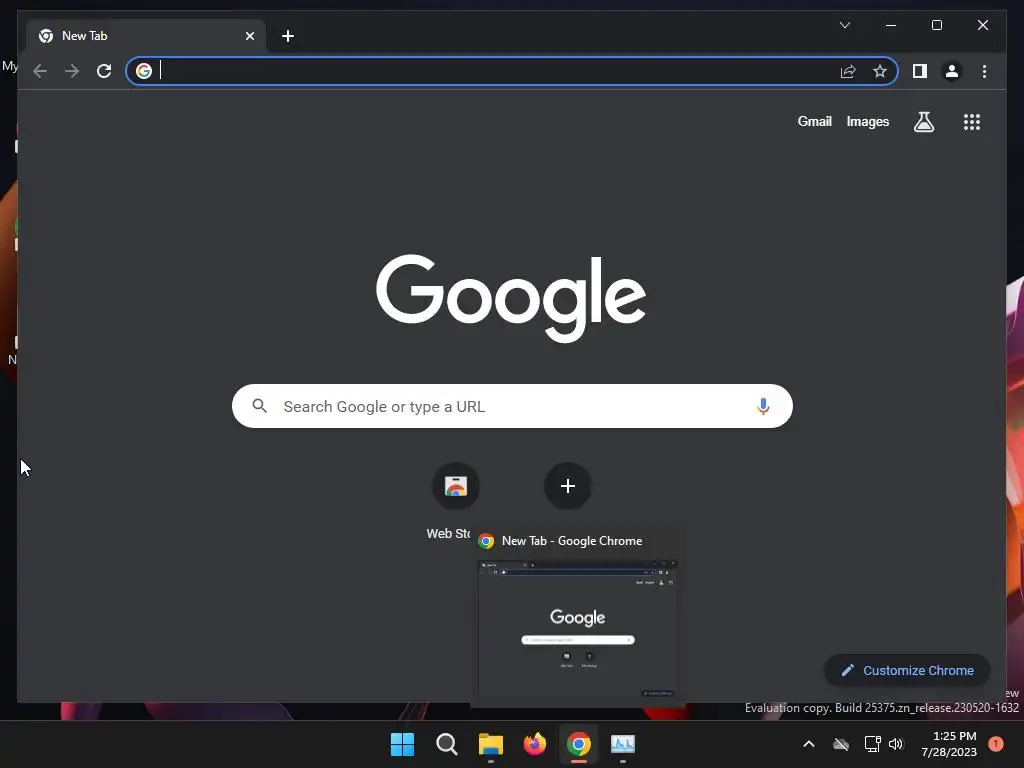The image size is (1024, 768).
Task: Open taskbar Search
Action: (x=447, y=744)
